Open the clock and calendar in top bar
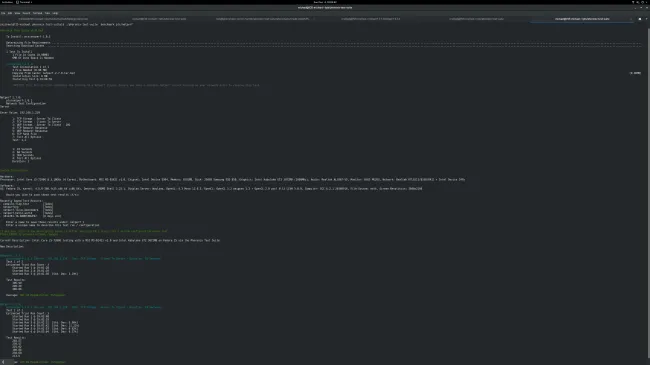 click(x=325, y=2)
